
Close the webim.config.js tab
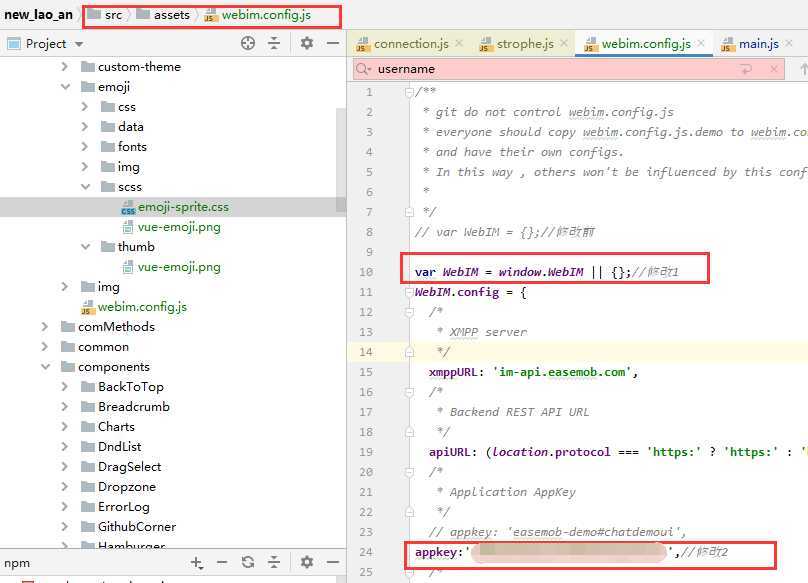(x=701, y=43)
